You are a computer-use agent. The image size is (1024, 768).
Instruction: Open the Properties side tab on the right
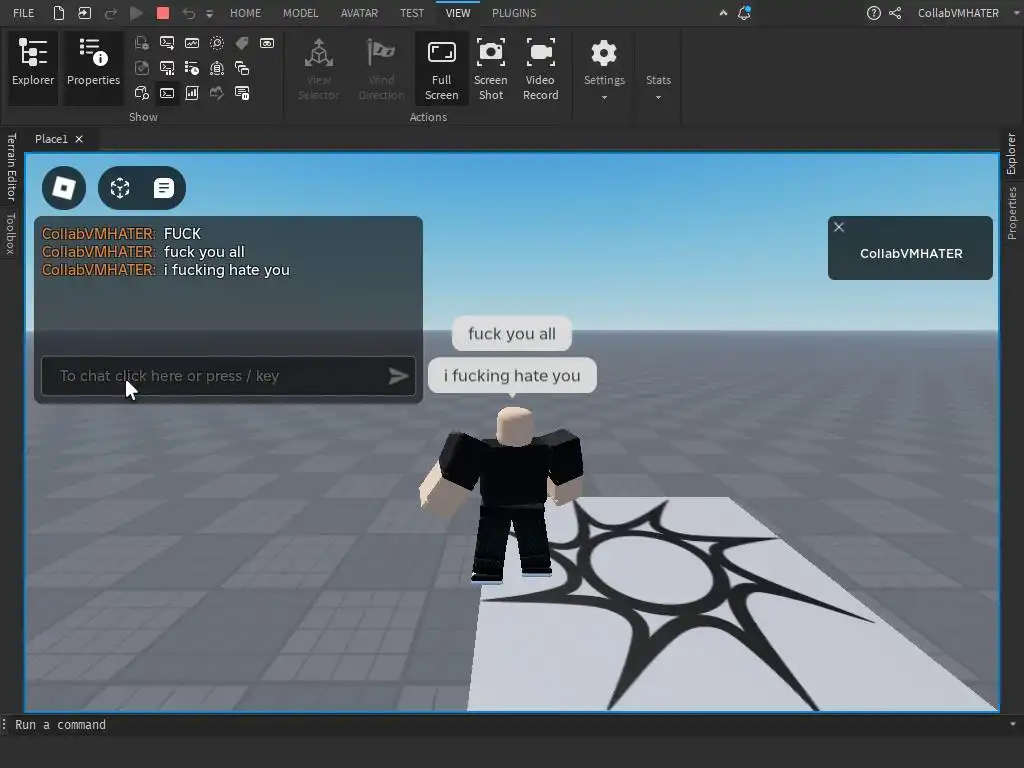pos(1011,213)
